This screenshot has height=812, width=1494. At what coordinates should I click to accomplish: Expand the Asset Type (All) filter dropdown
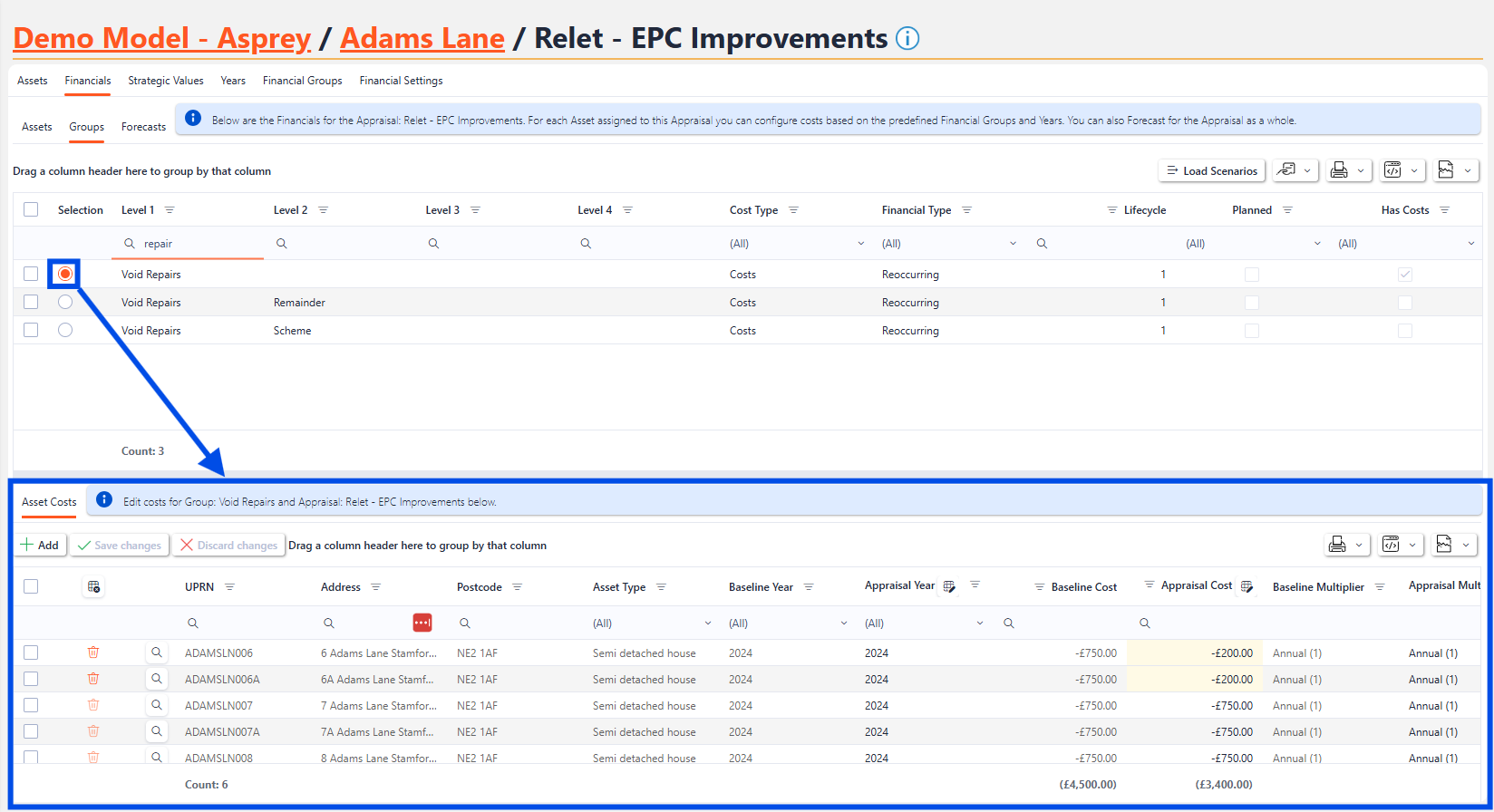[x=707, y=623]
